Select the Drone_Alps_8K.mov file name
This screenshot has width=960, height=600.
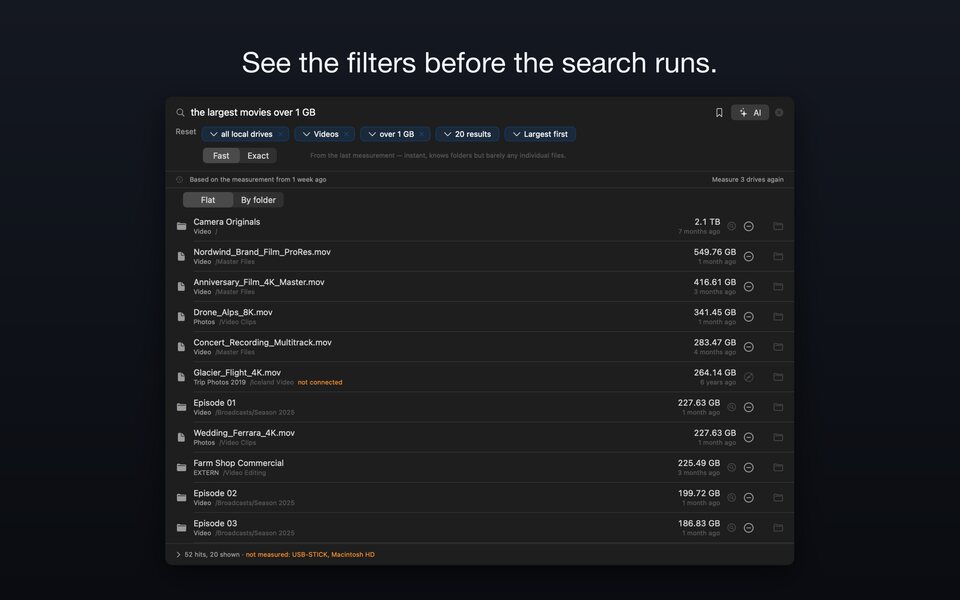233,312
